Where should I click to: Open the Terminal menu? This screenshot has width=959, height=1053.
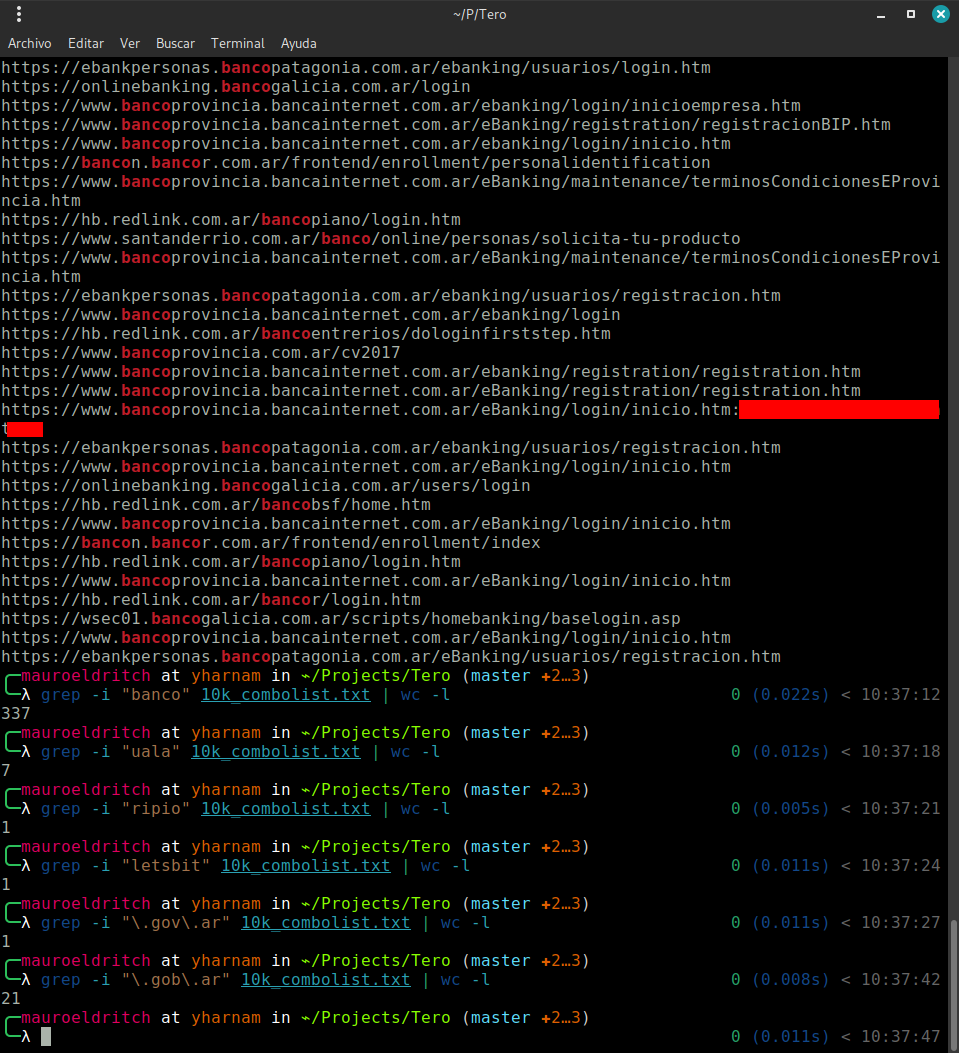pyautogui.click(x=238, y=43)
